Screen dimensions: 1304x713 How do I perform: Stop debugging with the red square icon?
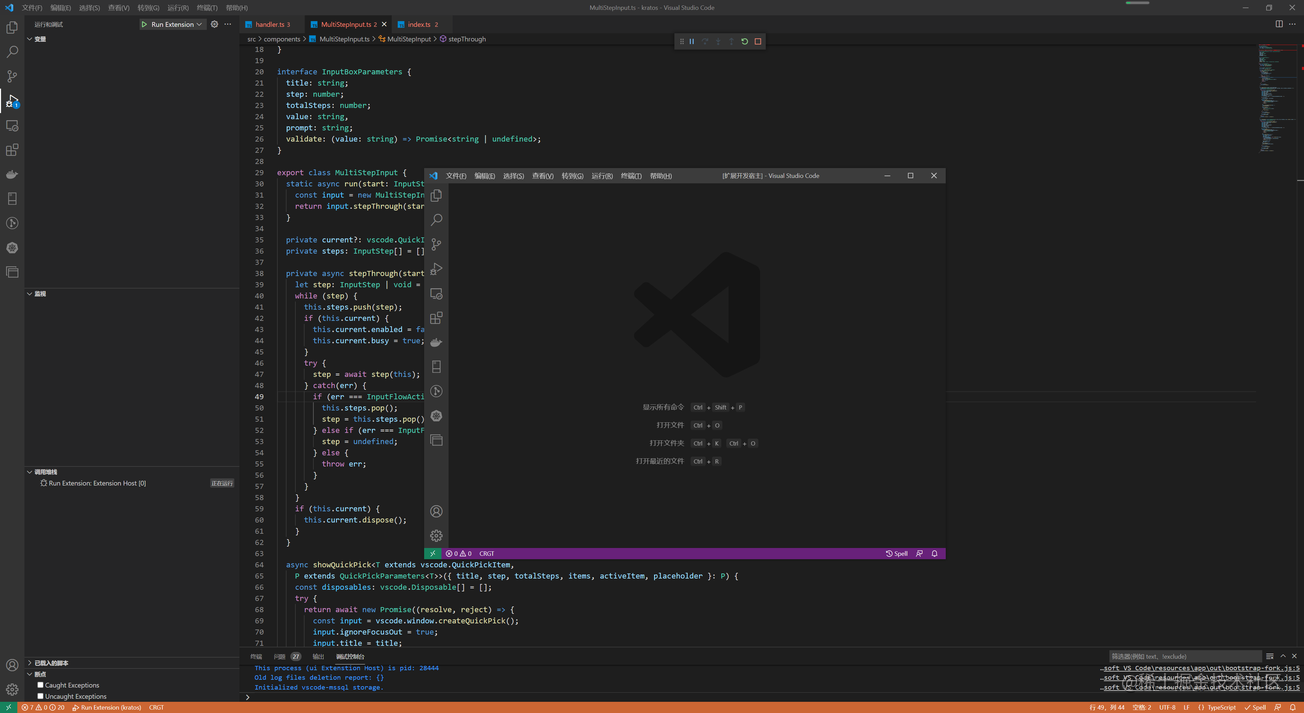coord(758,42)
